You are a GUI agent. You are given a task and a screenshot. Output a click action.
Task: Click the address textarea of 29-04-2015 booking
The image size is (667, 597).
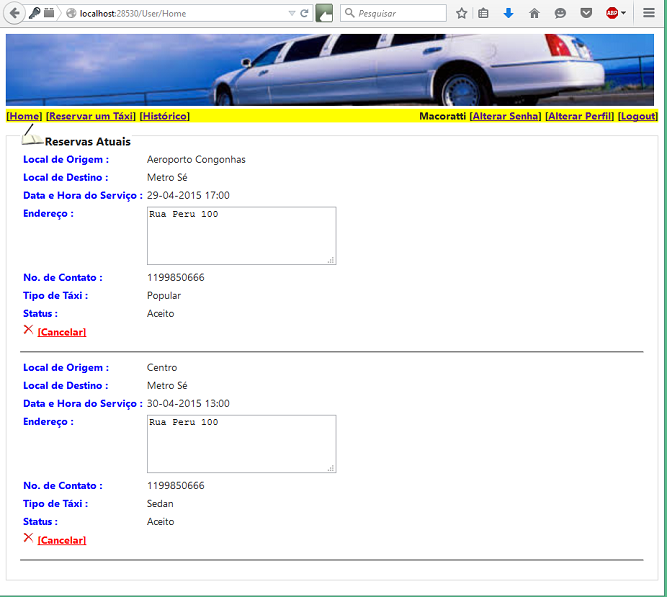(242, 236)
